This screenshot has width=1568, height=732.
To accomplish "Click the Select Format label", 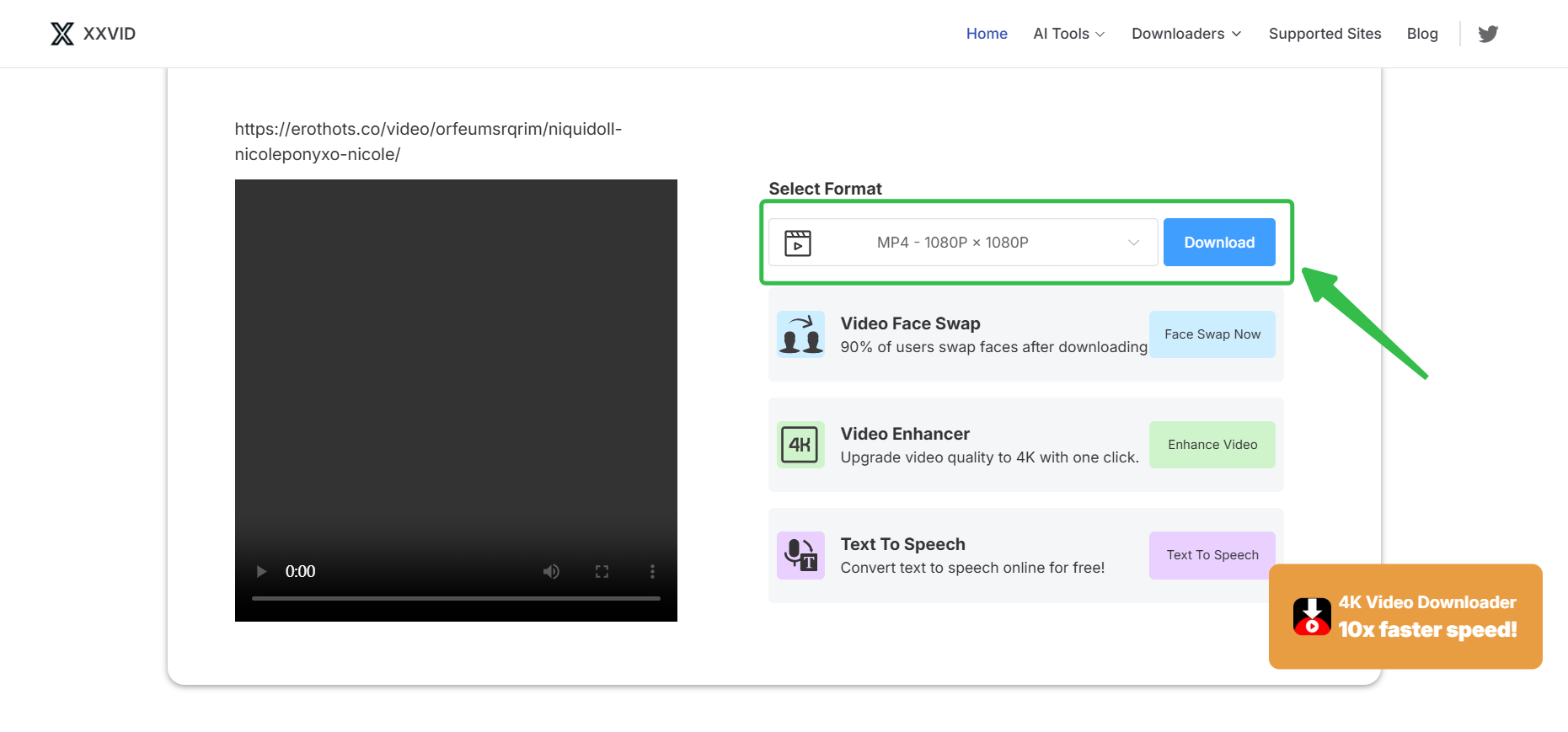I will tap(825, 189).
